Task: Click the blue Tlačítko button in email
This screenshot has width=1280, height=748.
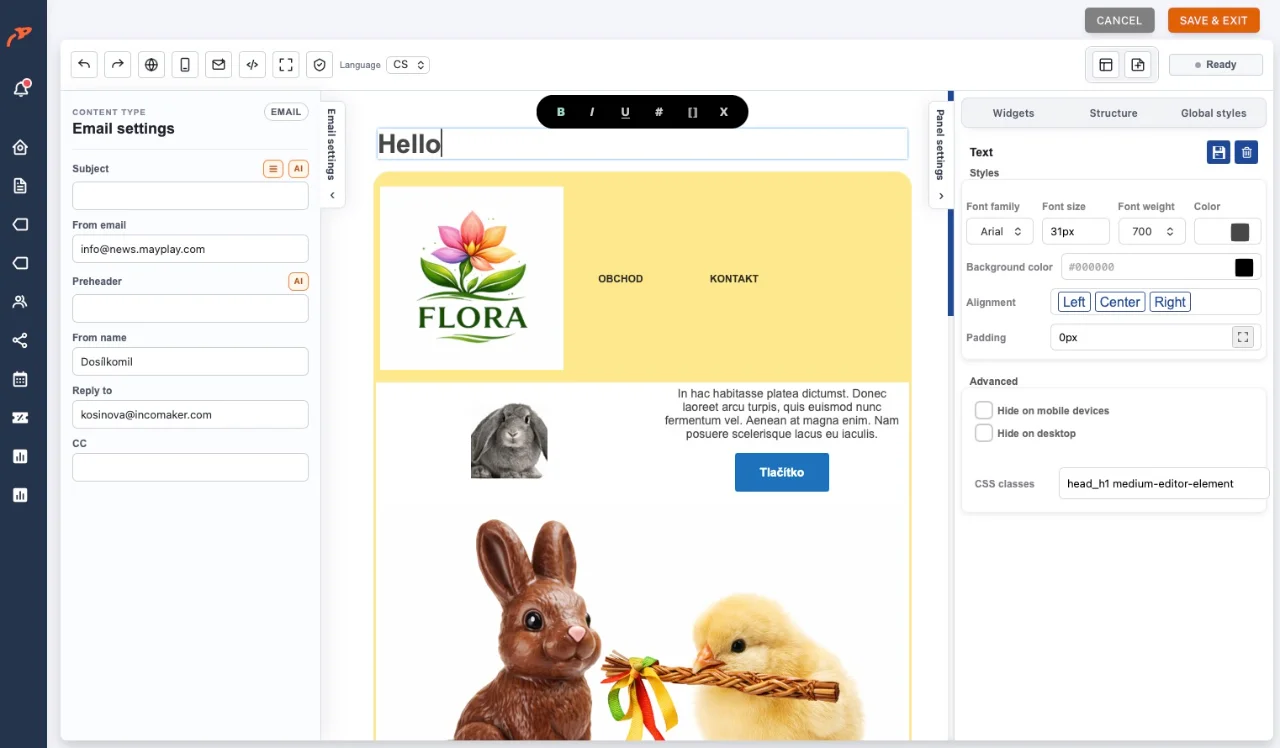Action: (x=782, y=472)
